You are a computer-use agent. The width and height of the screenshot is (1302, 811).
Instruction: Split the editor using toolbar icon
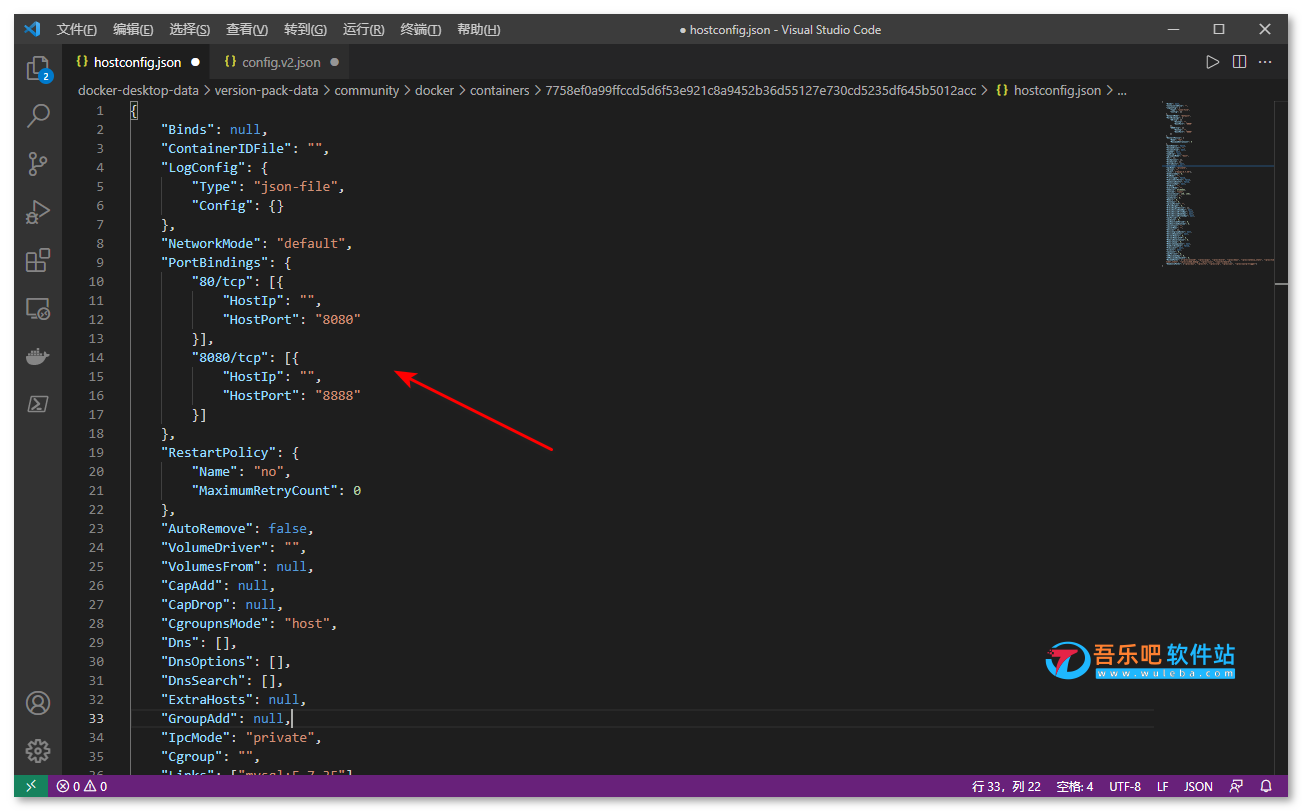click(1239, 61)
